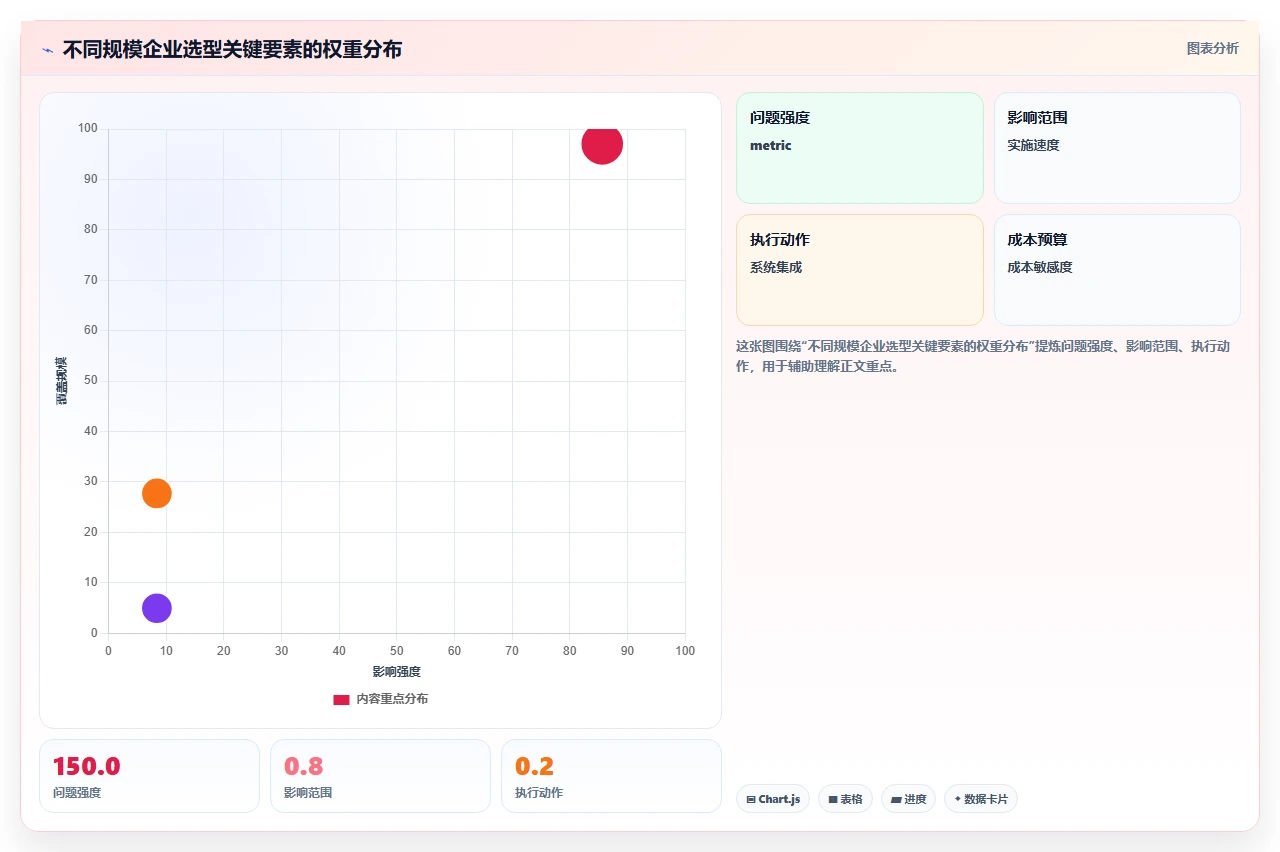Click the purple bubble data point

tap(157, 608)
